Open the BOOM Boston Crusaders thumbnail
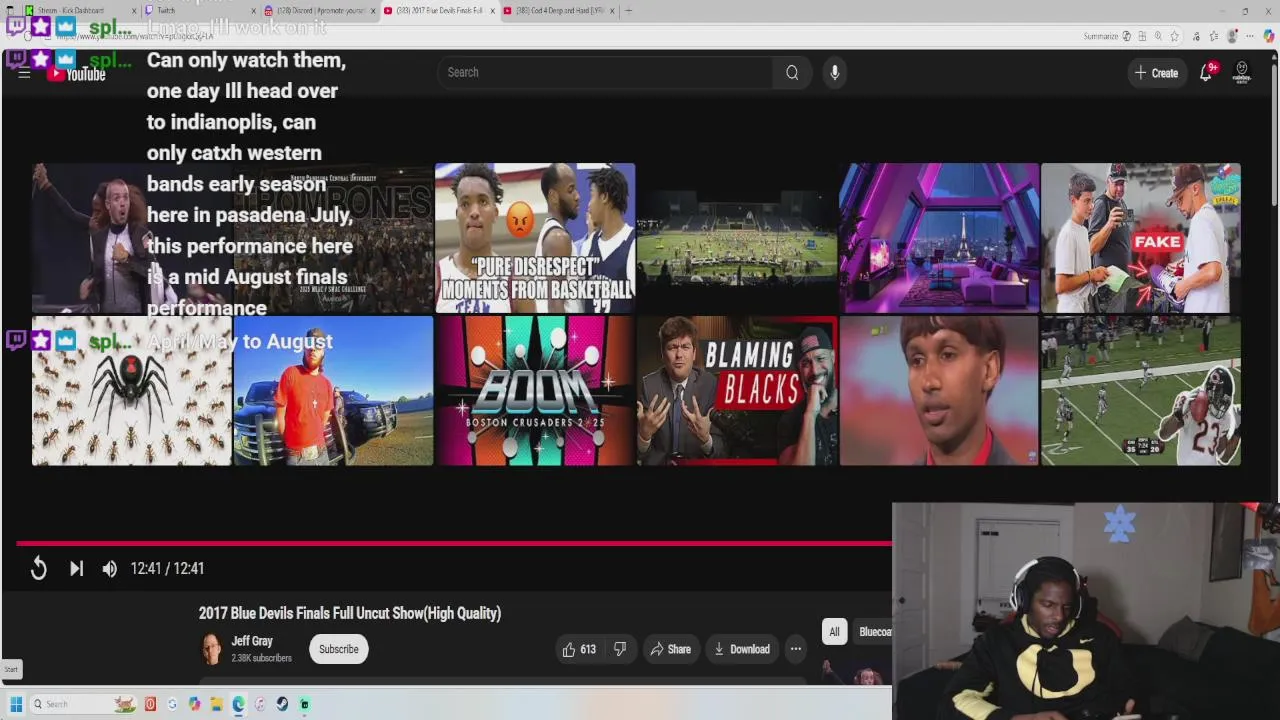The height and width of the screenshot is (720, 1280). 535,391
